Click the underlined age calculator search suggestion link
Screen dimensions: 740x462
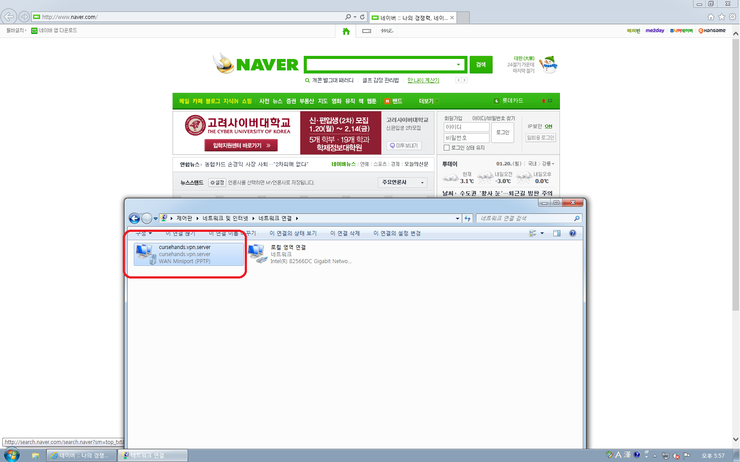[x=423, y=80]
